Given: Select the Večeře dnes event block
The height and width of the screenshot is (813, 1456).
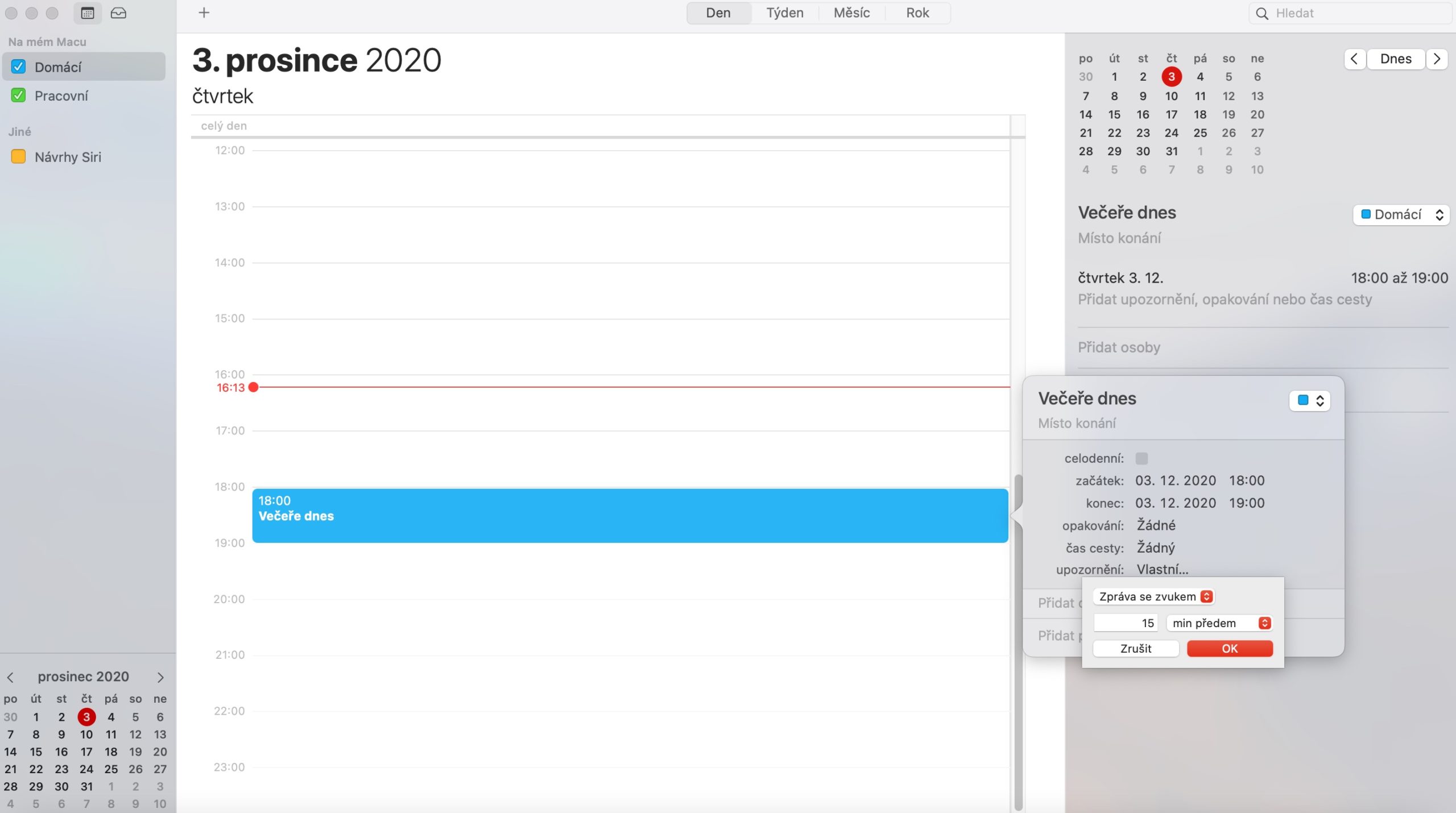Looking at the screenshot, I should (626, 515).
